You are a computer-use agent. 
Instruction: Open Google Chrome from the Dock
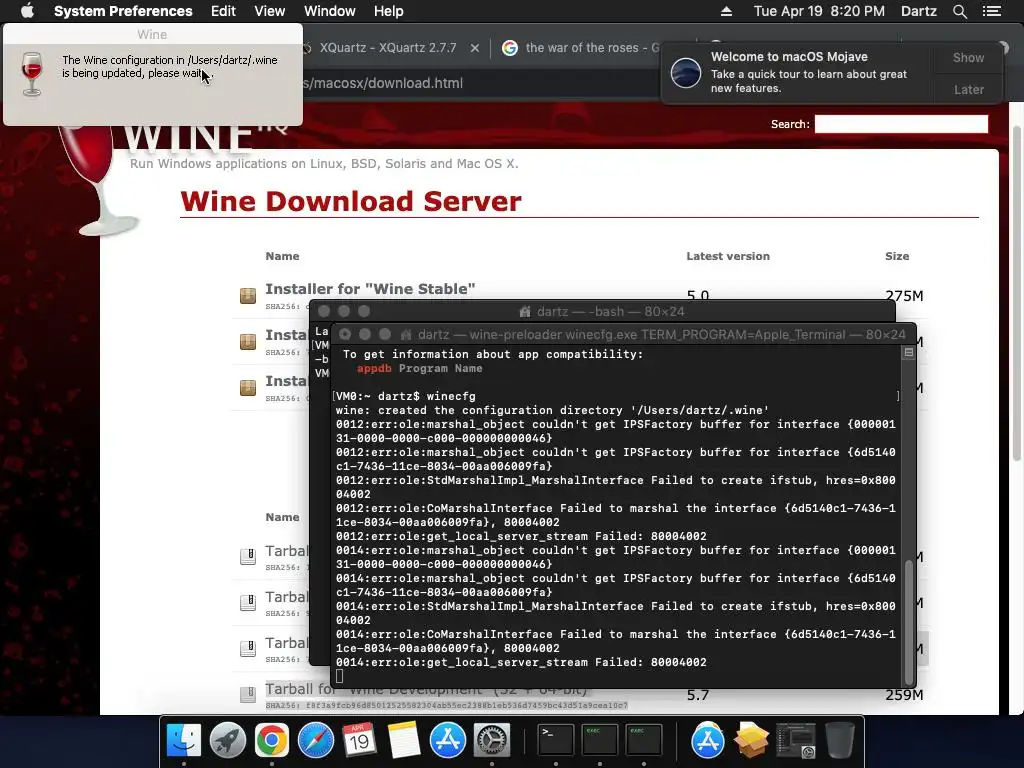point(272,740)
